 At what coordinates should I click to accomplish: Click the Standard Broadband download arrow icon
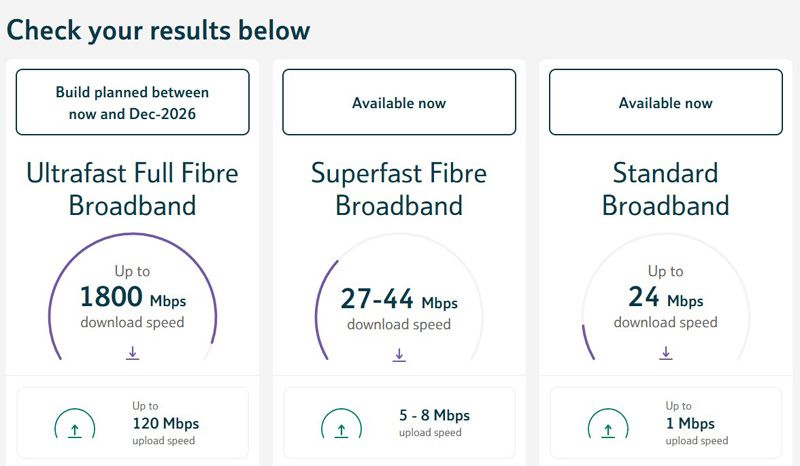666,353
